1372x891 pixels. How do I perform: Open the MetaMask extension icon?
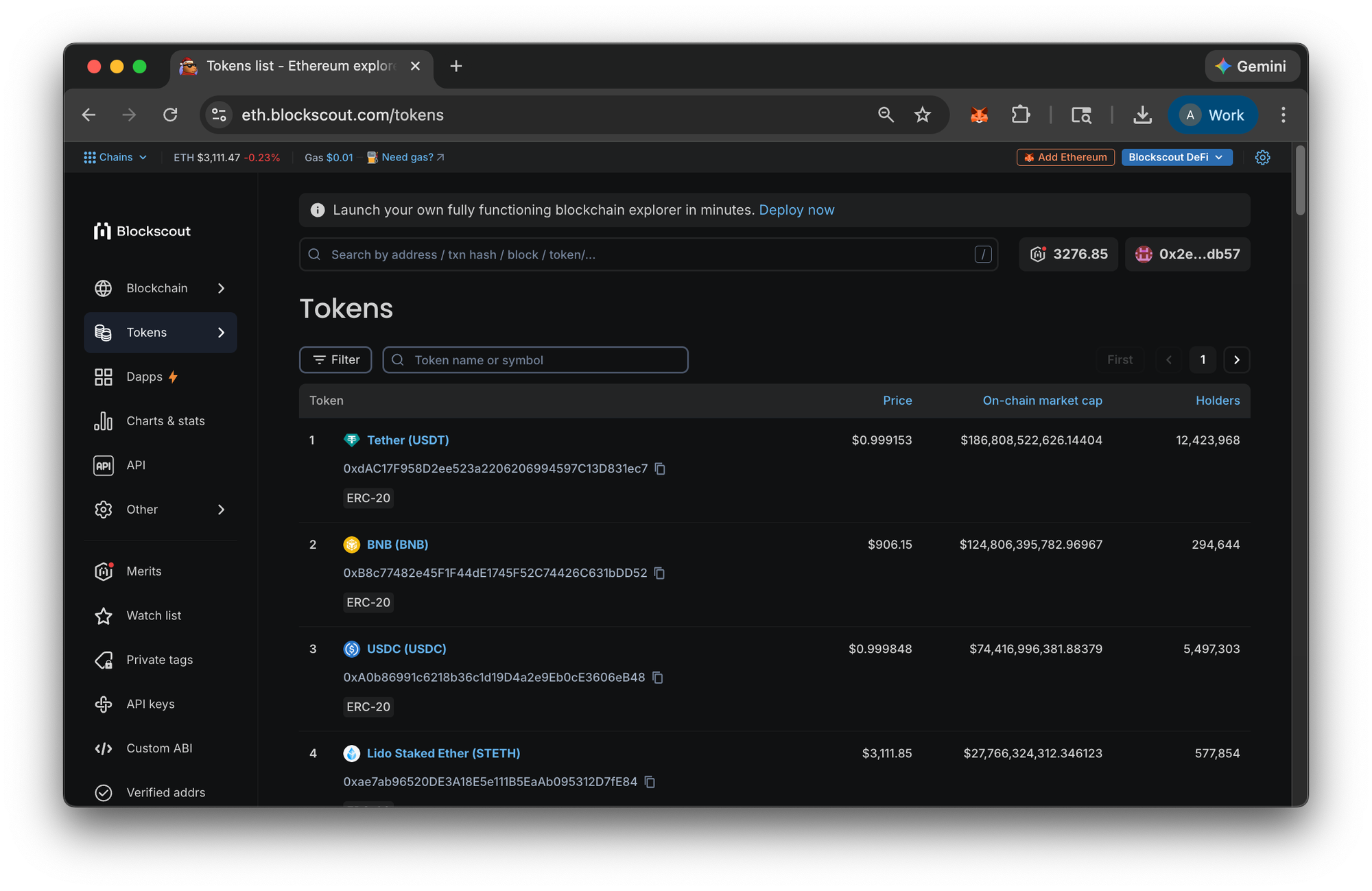click(980, 115)
